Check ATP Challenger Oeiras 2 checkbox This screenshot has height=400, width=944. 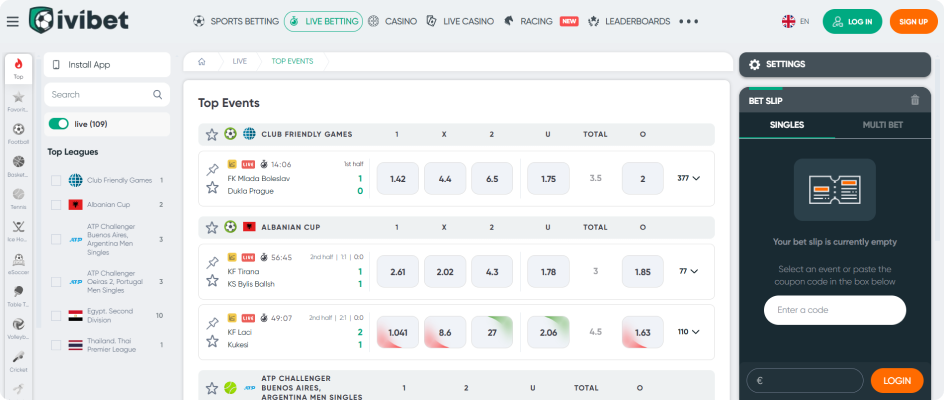56,282
